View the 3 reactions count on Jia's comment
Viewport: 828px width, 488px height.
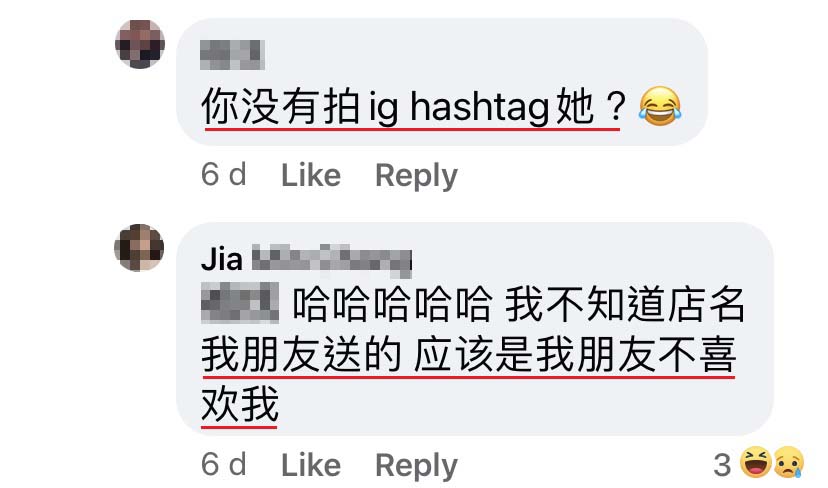[x=722, y=465]
